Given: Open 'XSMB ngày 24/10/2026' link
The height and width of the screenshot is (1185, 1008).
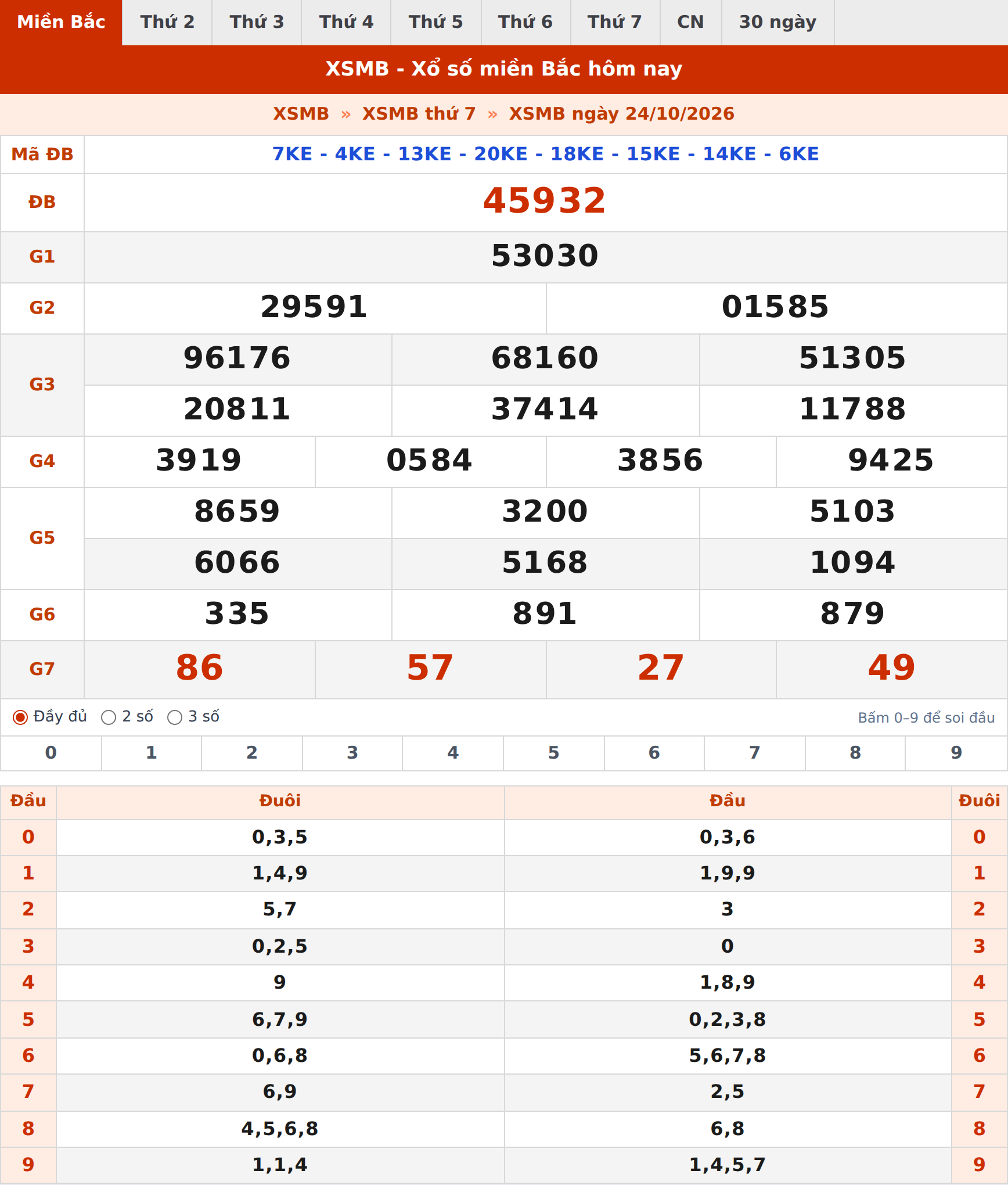Looking at the screenshot, I should (x=622, y=114).
